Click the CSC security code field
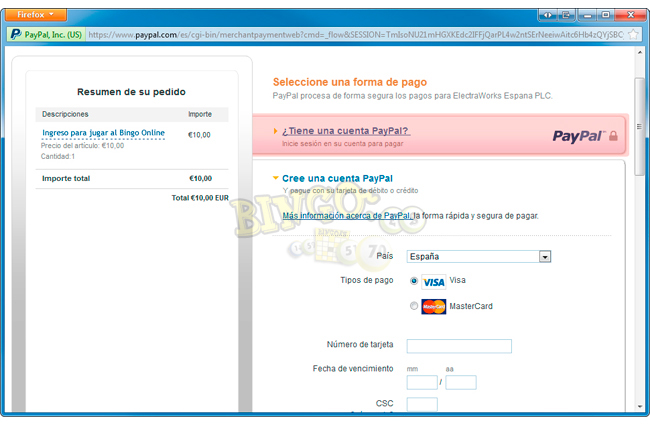Viewport: 650px width, 424px height. 422,404
